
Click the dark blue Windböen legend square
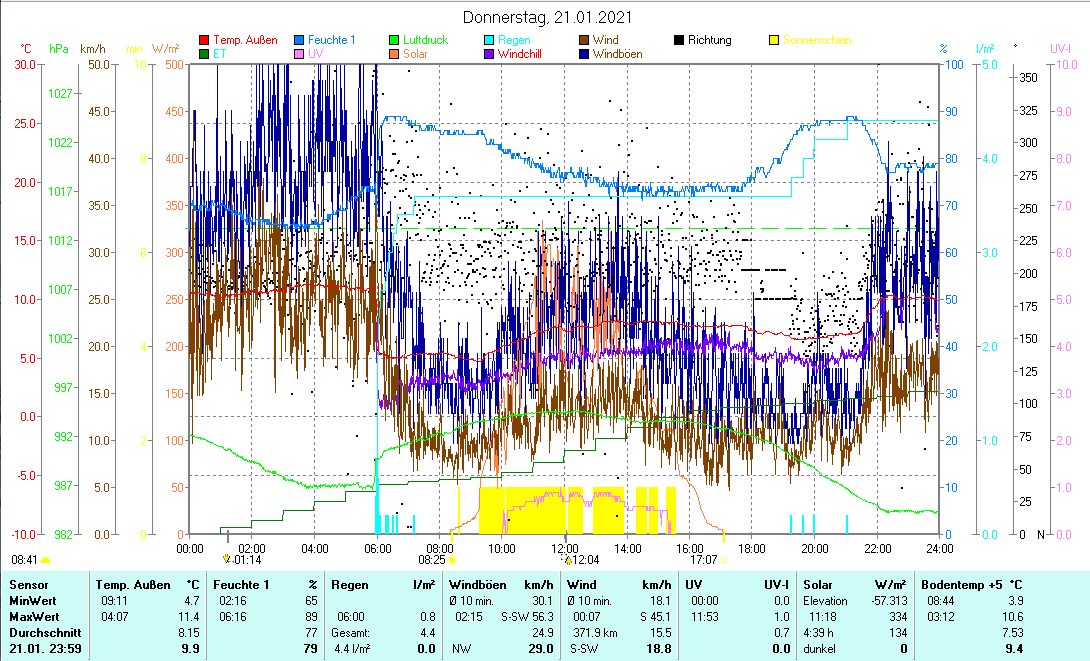[584, 54]
